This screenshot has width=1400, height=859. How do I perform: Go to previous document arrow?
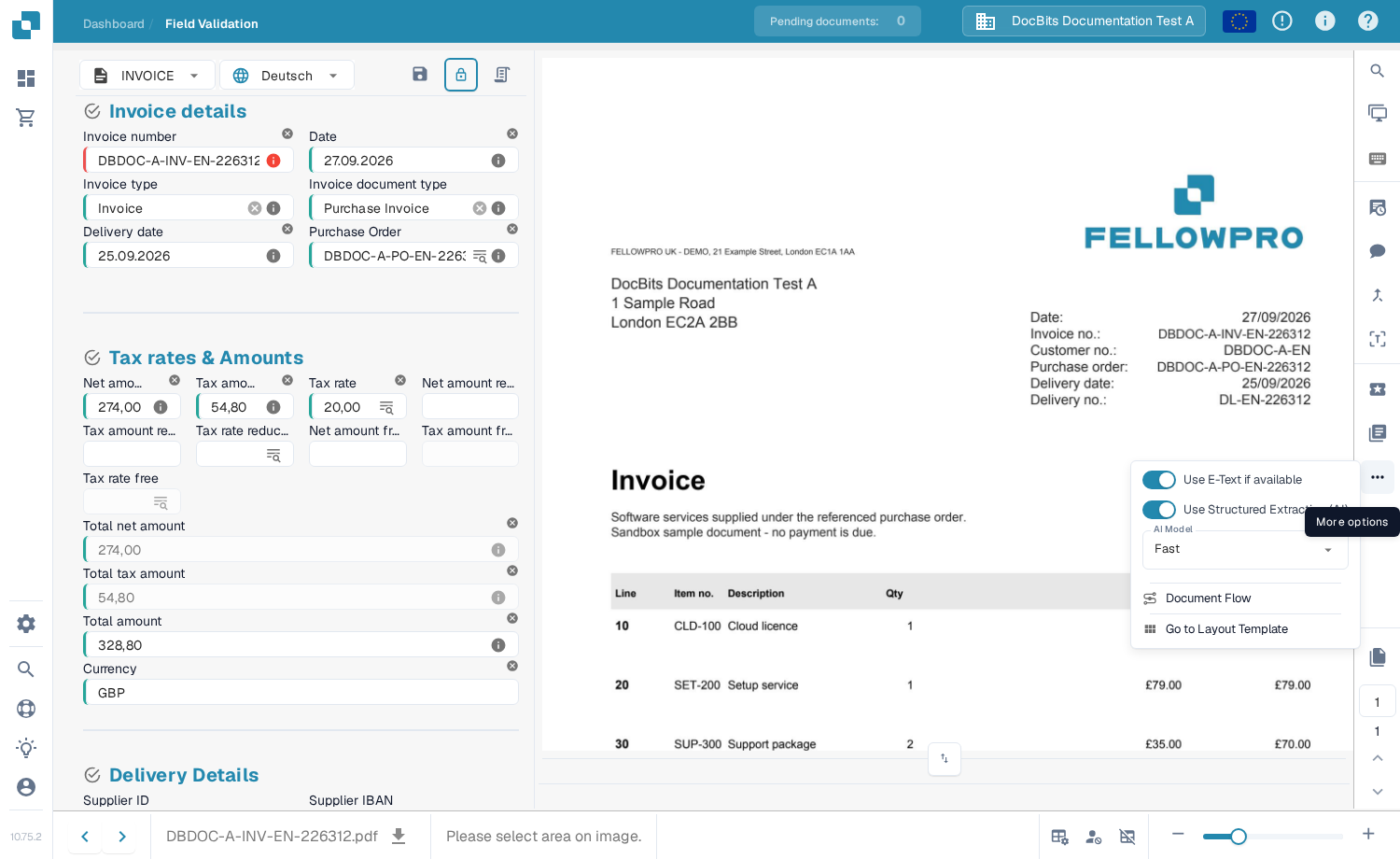point(85,837)
